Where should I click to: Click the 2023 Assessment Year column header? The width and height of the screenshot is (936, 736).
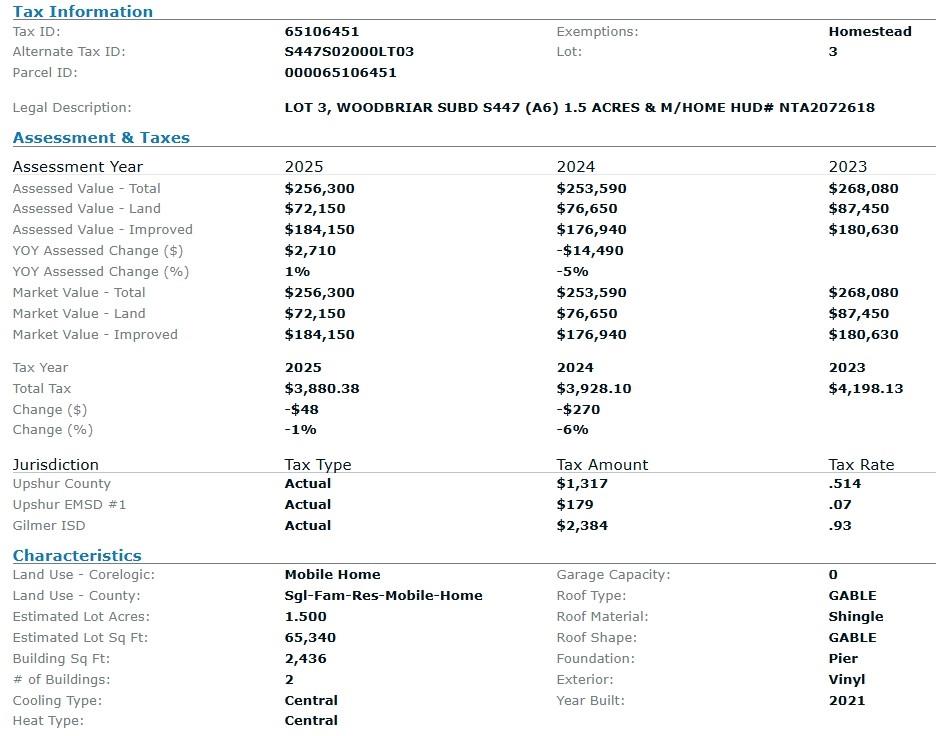(x=848, y=167)
